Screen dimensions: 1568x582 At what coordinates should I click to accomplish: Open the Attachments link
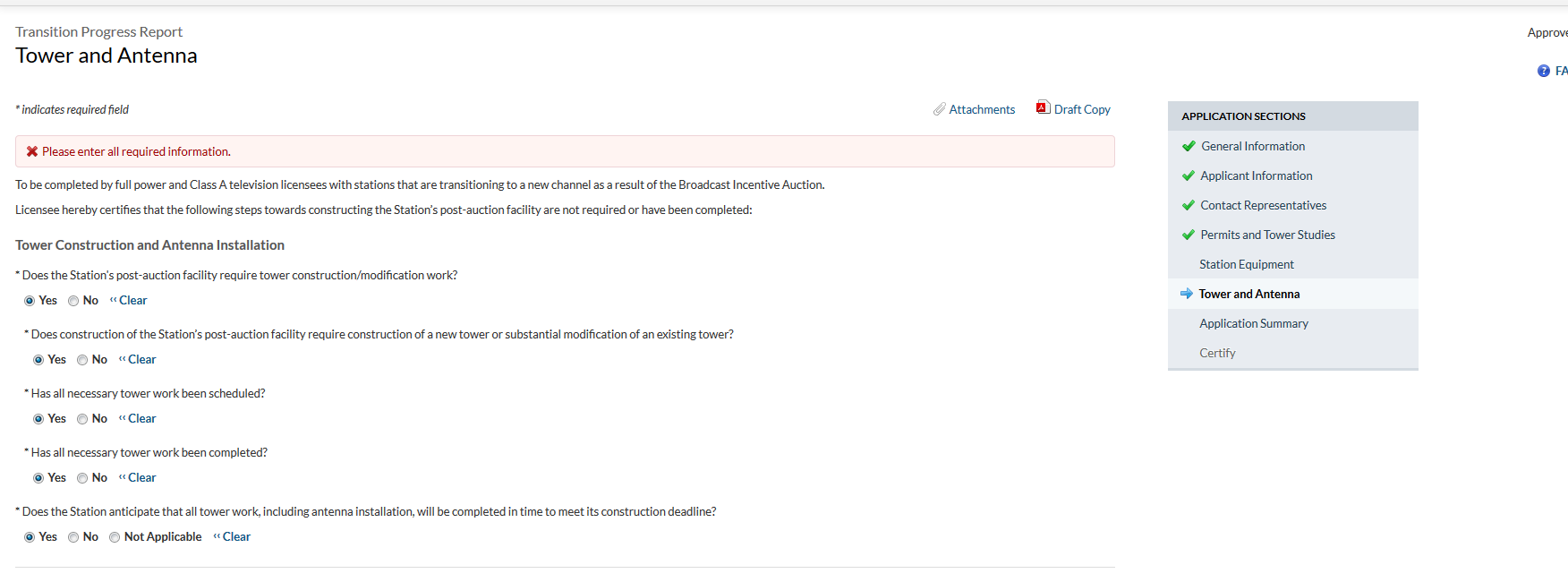coord(982,109)
